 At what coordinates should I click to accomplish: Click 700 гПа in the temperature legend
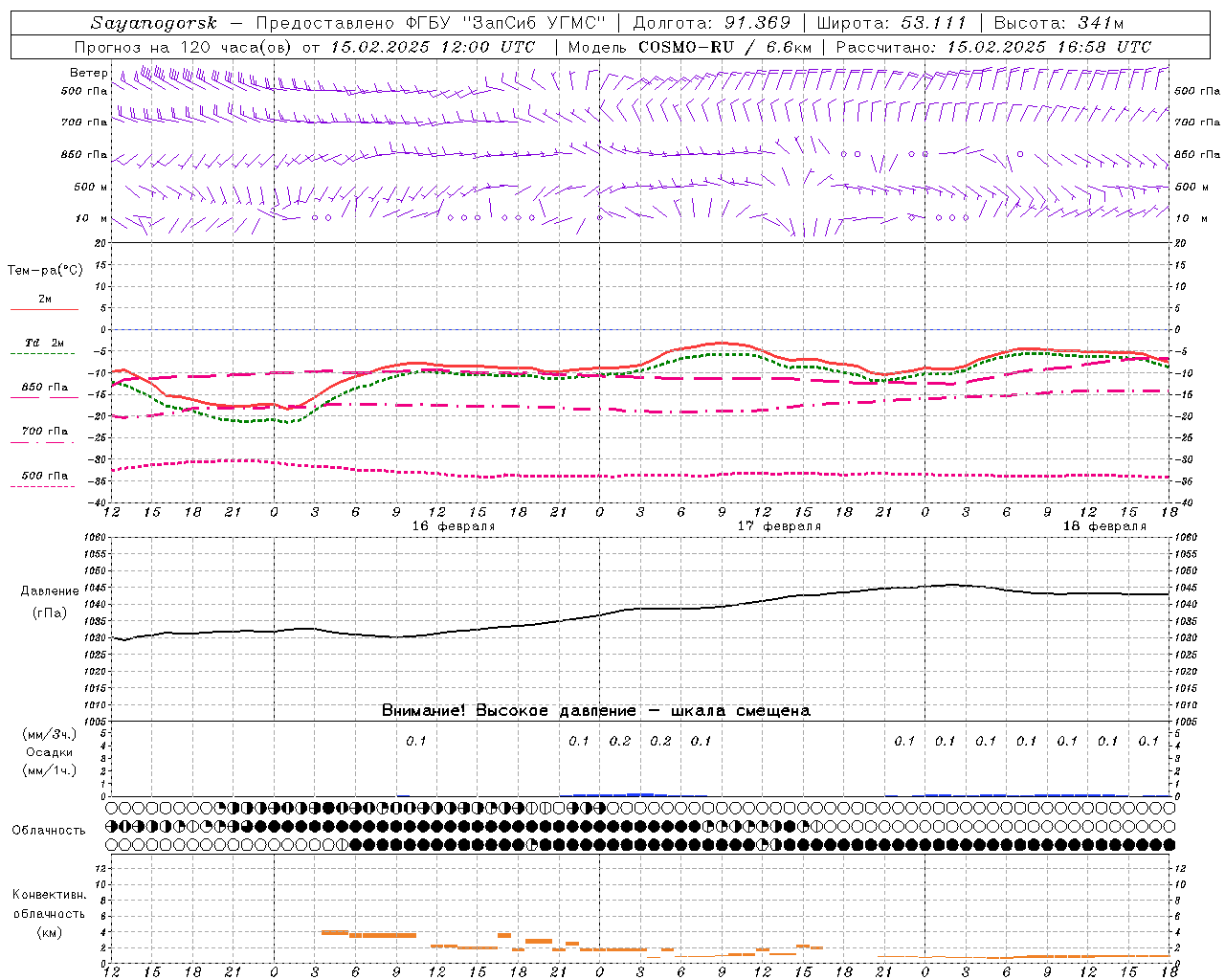coord(45,431)
